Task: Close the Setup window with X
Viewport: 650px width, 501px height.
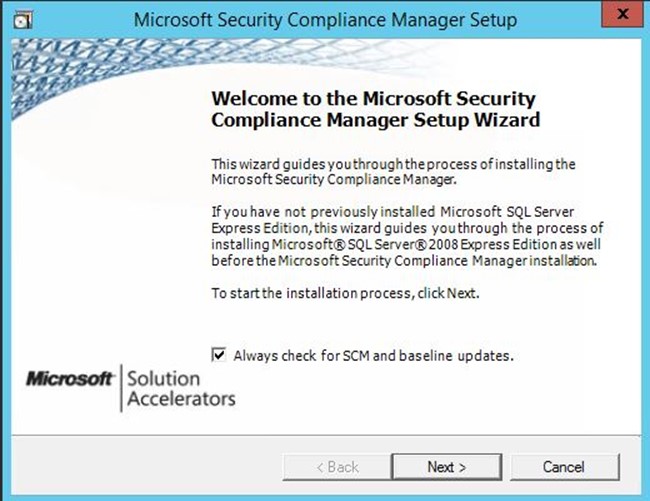Action: (622, 14)
